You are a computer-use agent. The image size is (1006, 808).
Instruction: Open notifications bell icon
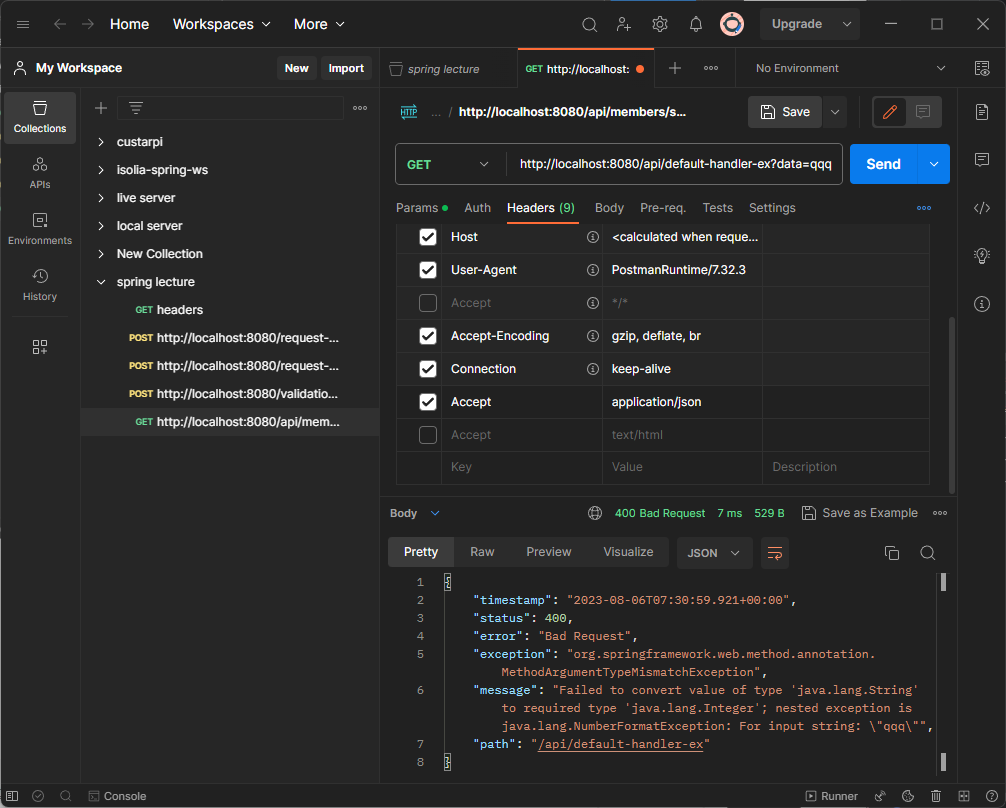(x=695, y=24)
